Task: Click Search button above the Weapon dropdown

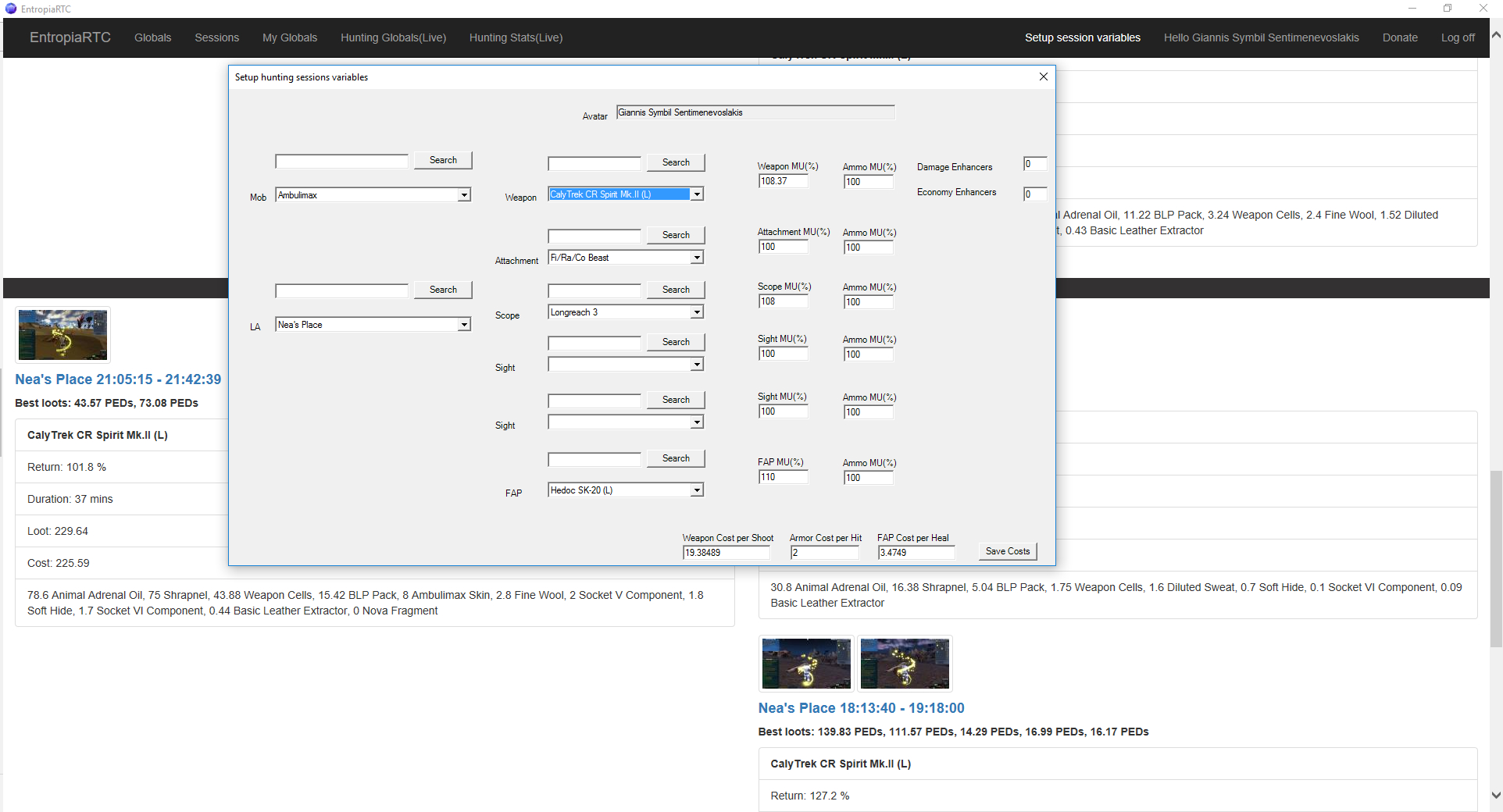Action: pos(676,162)
